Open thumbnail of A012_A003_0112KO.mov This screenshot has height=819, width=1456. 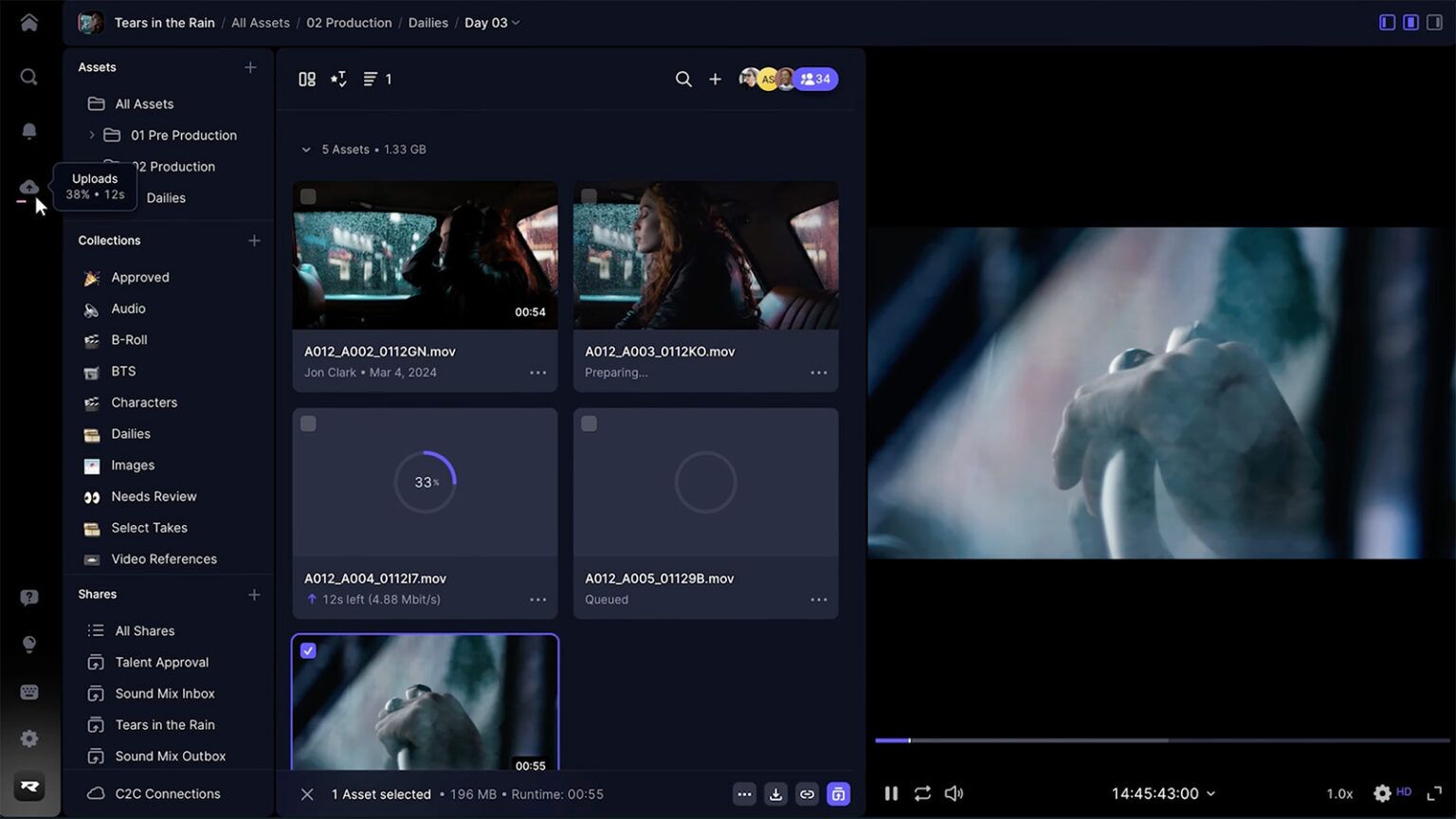(x=706, y=255)
